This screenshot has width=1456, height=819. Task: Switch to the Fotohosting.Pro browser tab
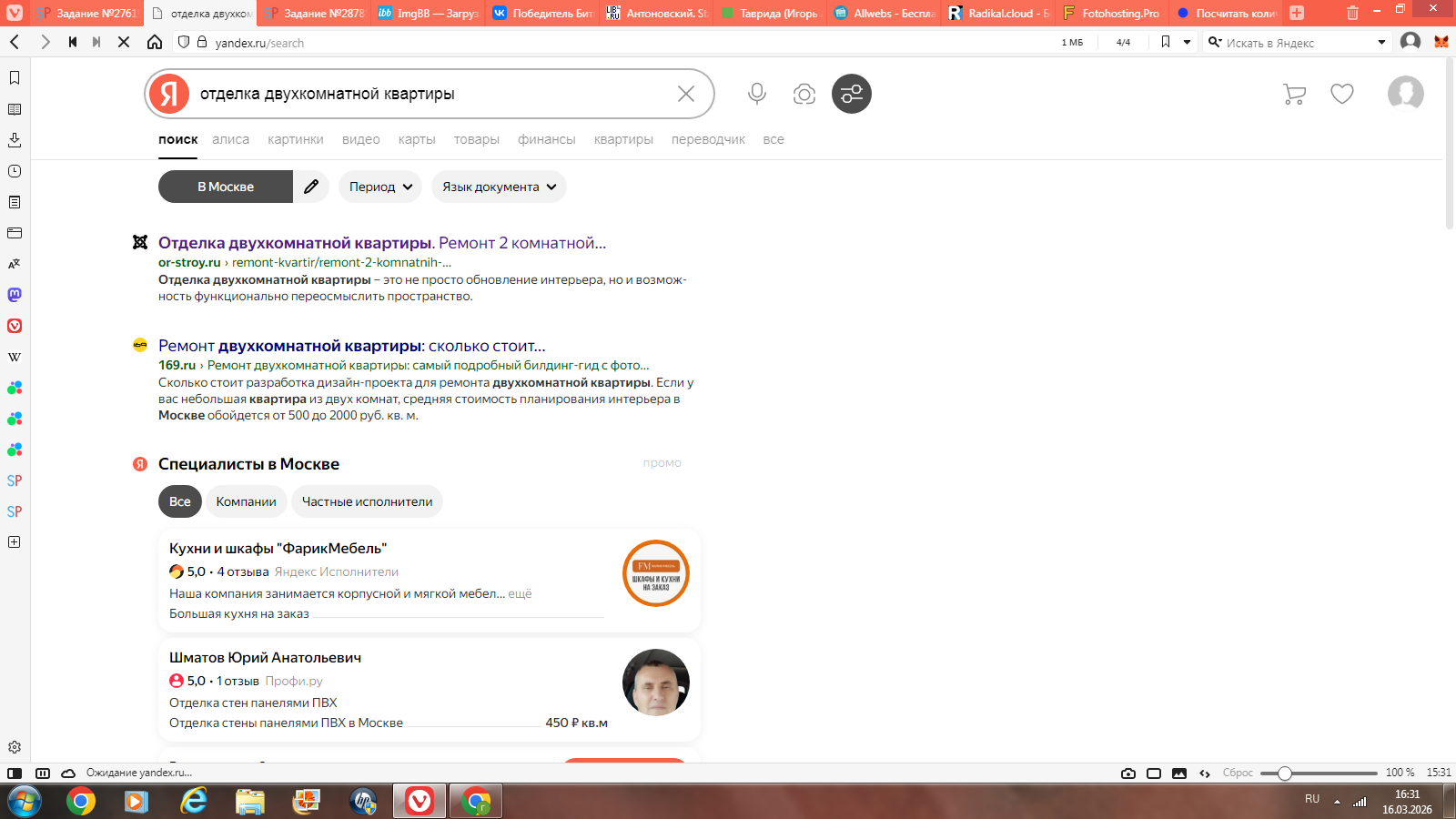click(1111, 13)
